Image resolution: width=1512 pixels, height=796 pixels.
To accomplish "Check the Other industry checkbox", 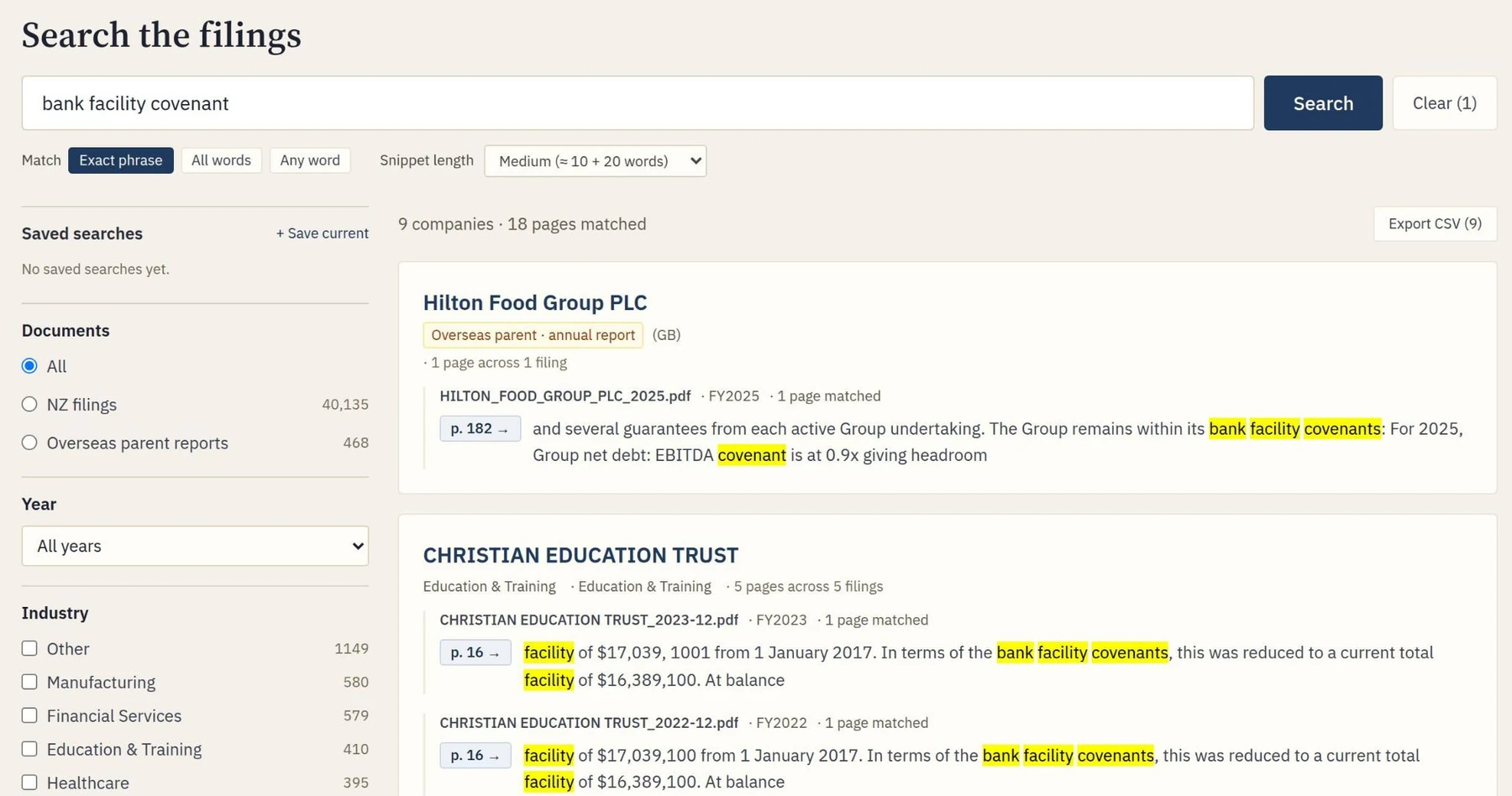I will click(x=29, y=648).
